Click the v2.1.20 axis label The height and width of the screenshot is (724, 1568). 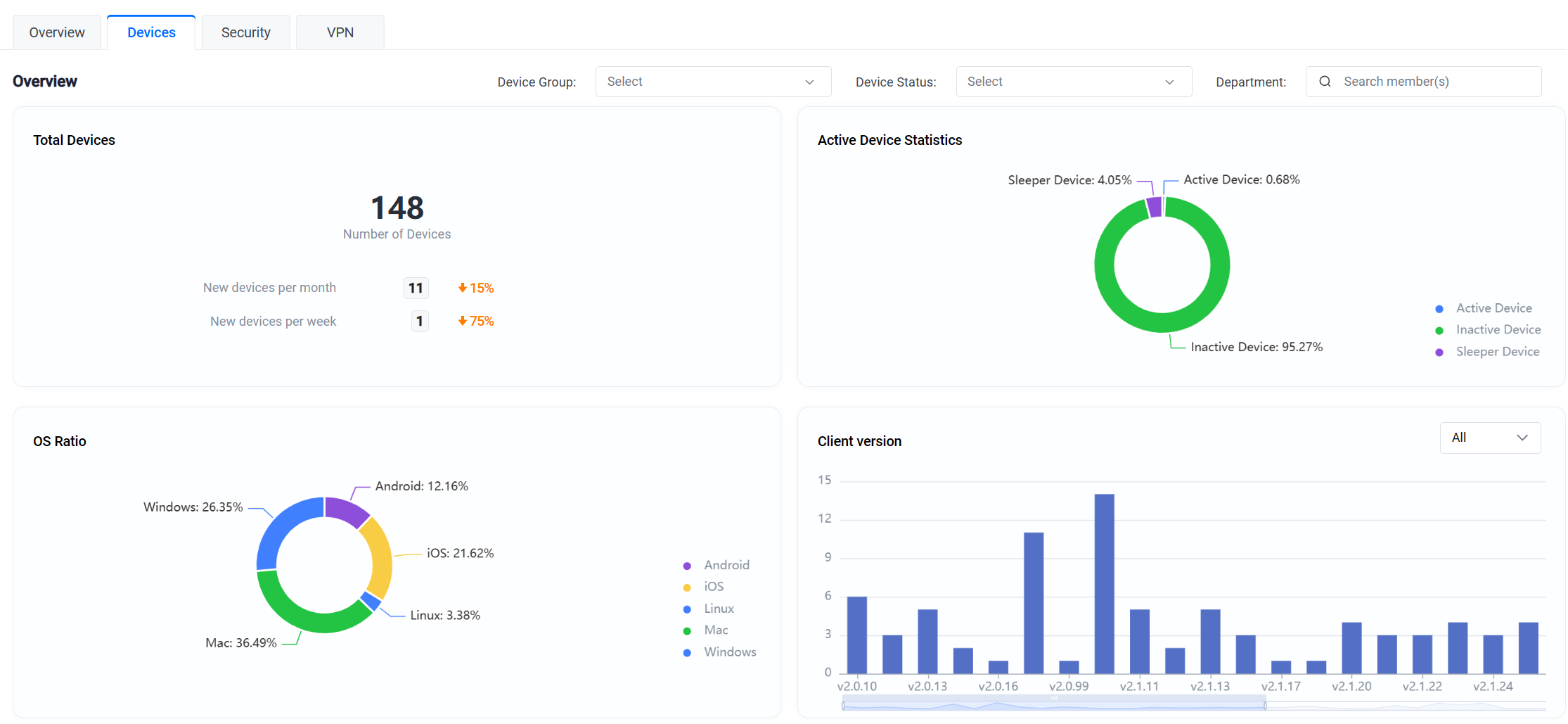click(x=1351, y=686)
